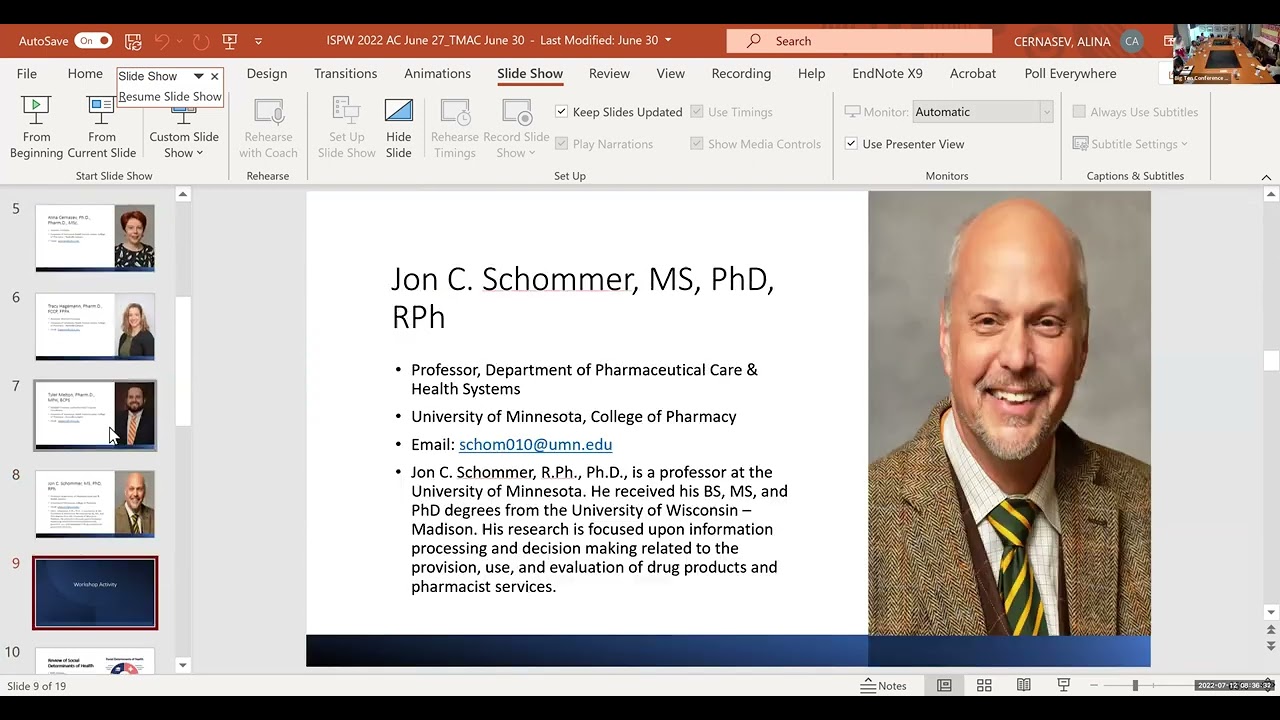This screenshot has height=720, width=1280.
Task: Click Resume Slide Show in floating toolbar
Action: tap(170, 97)
